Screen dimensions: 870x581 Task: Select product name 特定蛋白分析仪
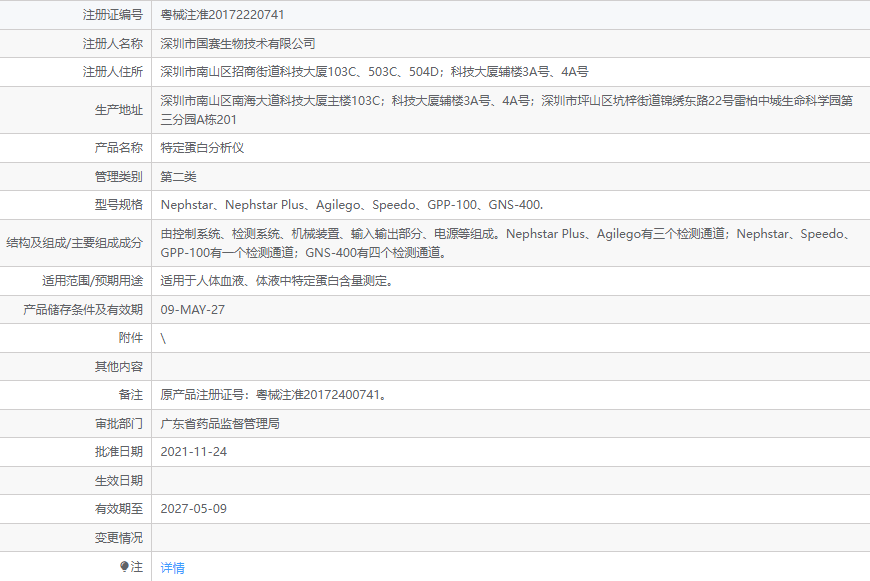[x=202, y=147]
